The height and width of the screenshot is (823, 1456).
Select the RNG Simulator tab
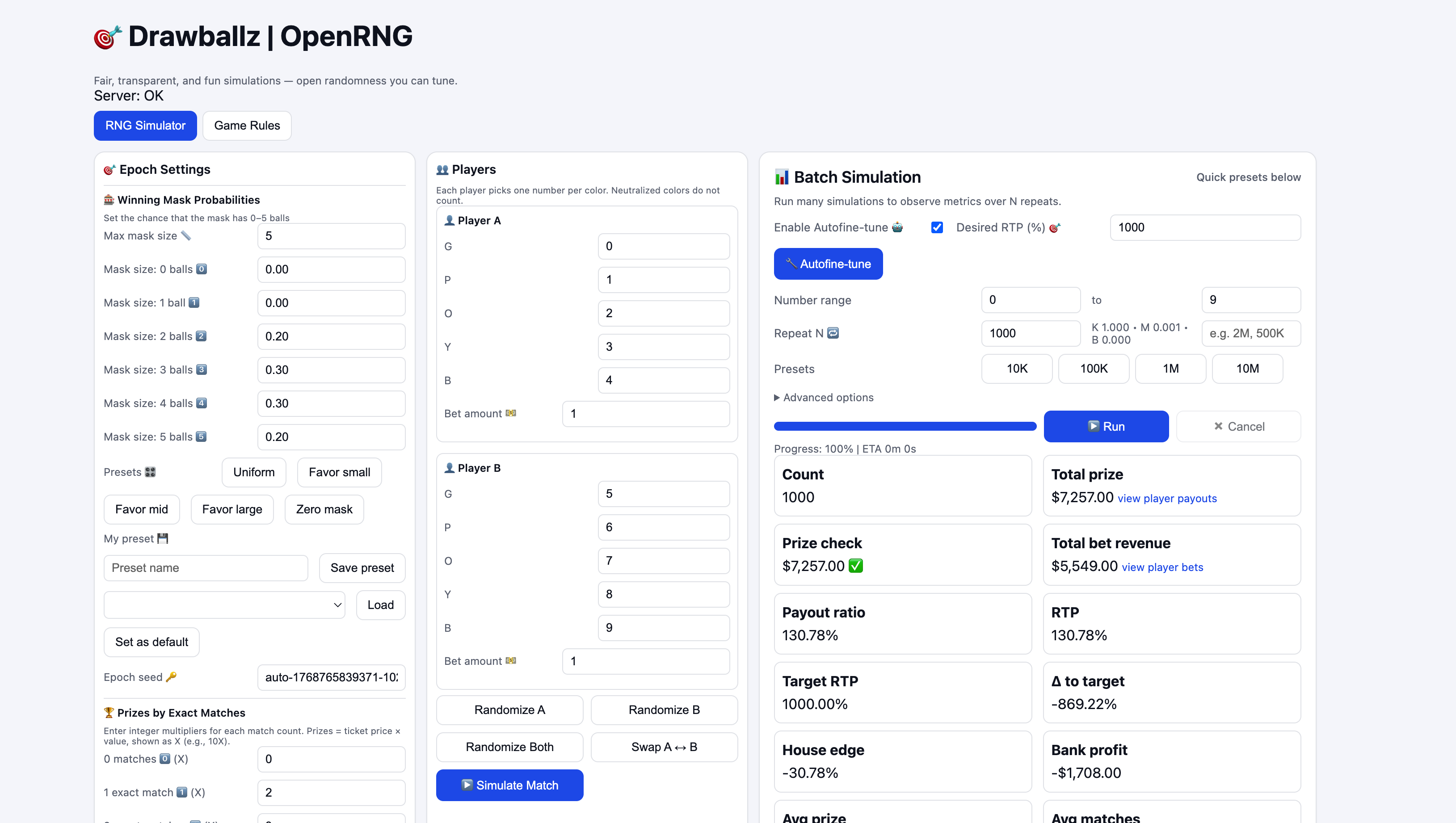(x=145, y=126)
